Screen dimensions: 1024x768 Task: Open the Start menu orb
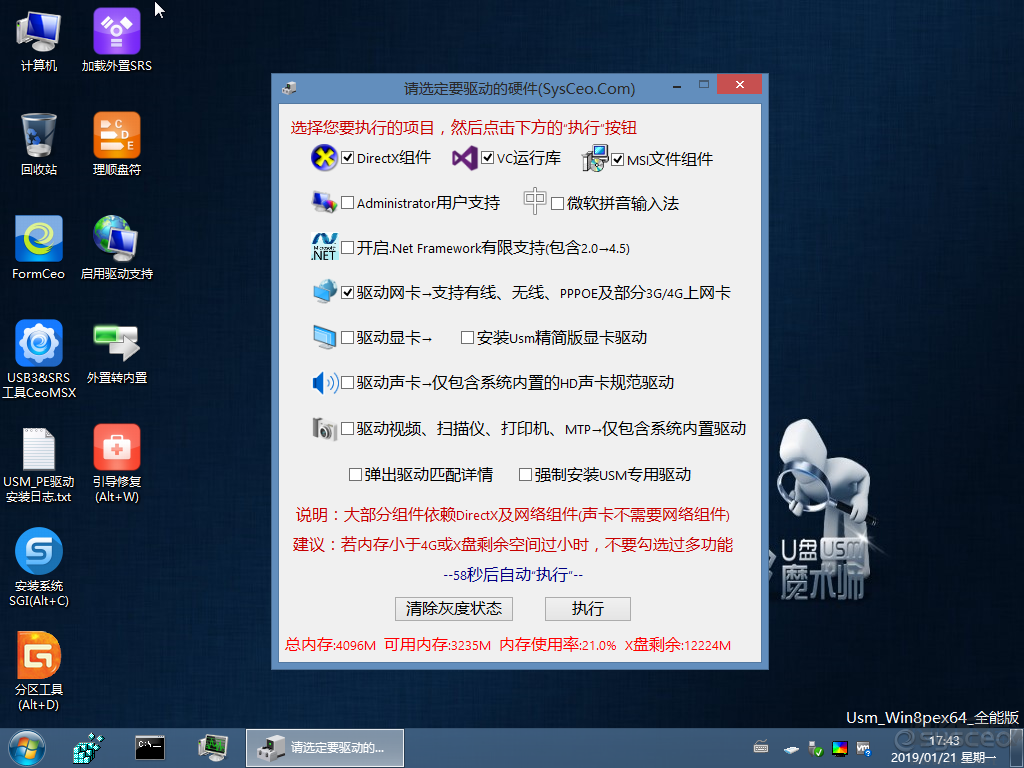[27, 748]
